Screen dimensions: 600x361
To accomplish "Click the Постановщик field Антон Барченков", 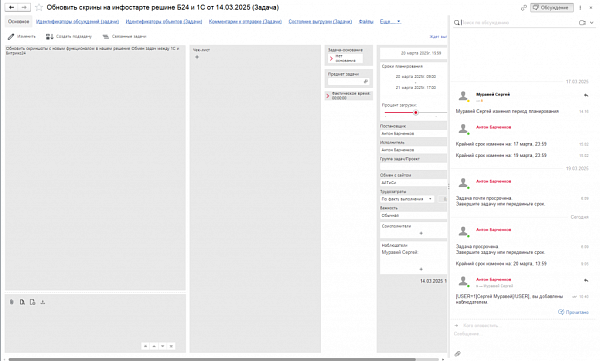I will [413, 134].
